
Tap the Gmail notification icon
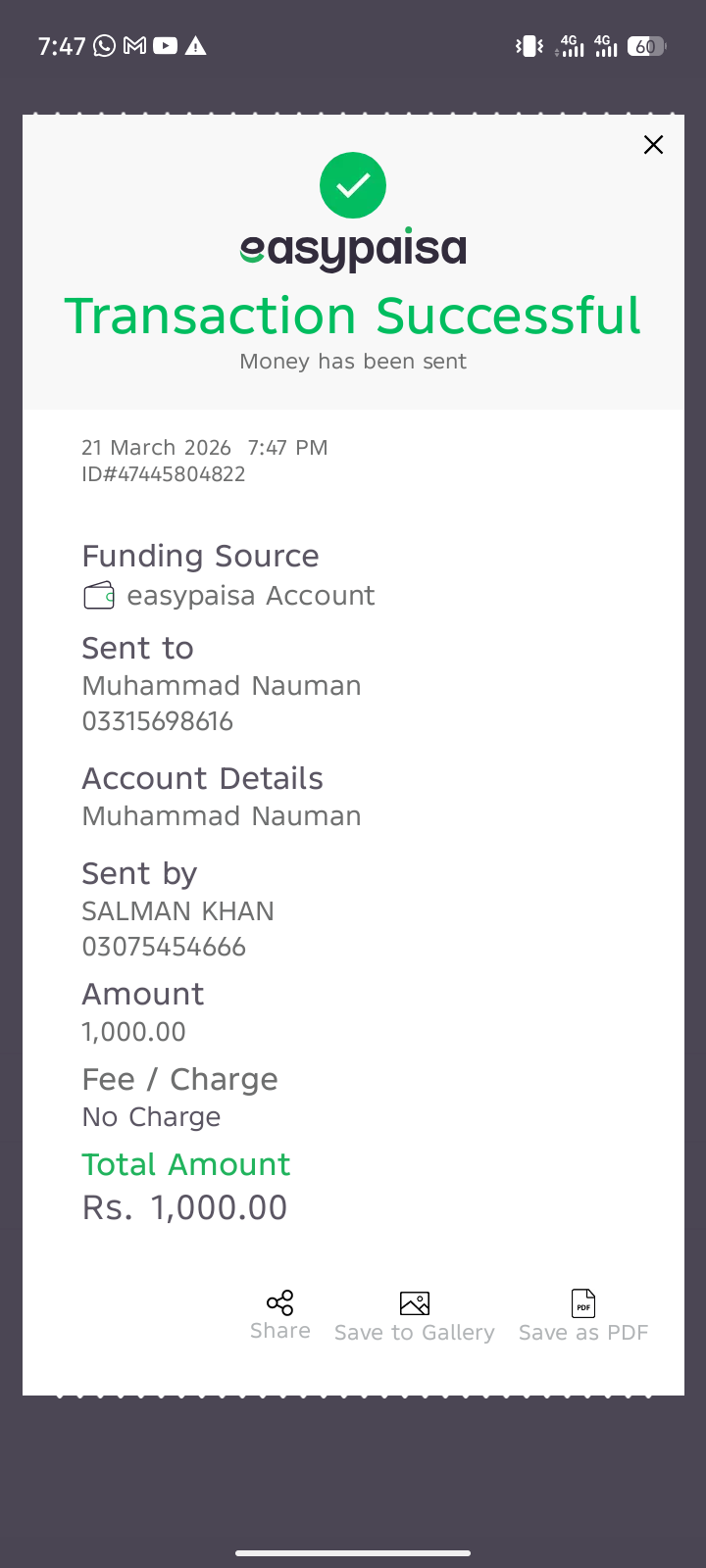pyautogui.click(x=135, y=45)
